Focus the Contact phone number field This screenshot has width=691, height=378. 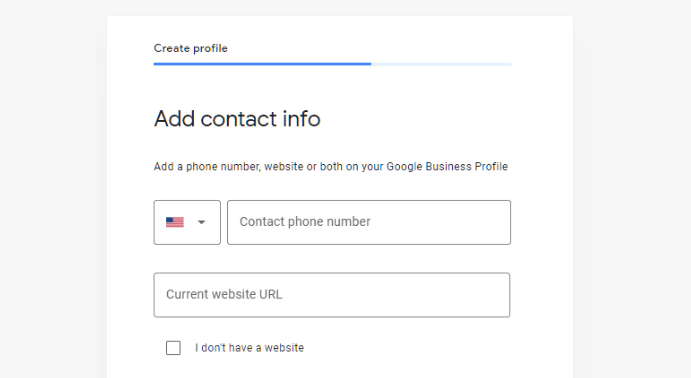click(x=369, y=222)
